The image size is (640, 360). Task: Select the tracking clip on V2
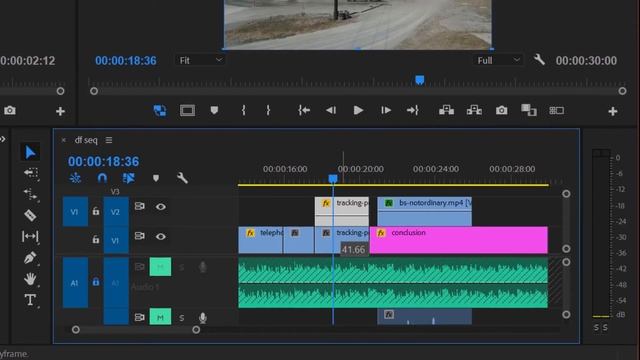[x=342, y=211]
